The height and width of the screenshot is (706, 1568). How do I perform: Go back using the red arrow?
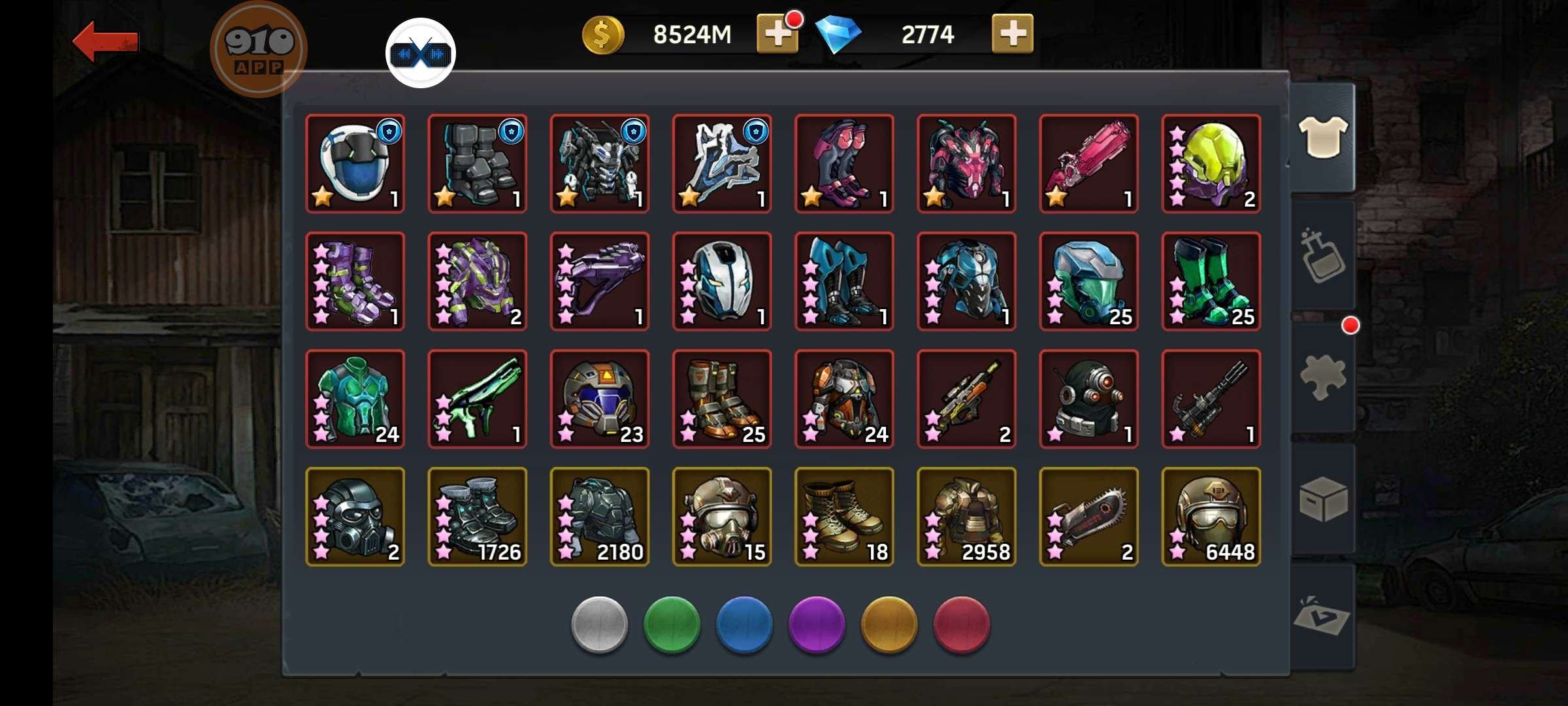tap(105, 41)
